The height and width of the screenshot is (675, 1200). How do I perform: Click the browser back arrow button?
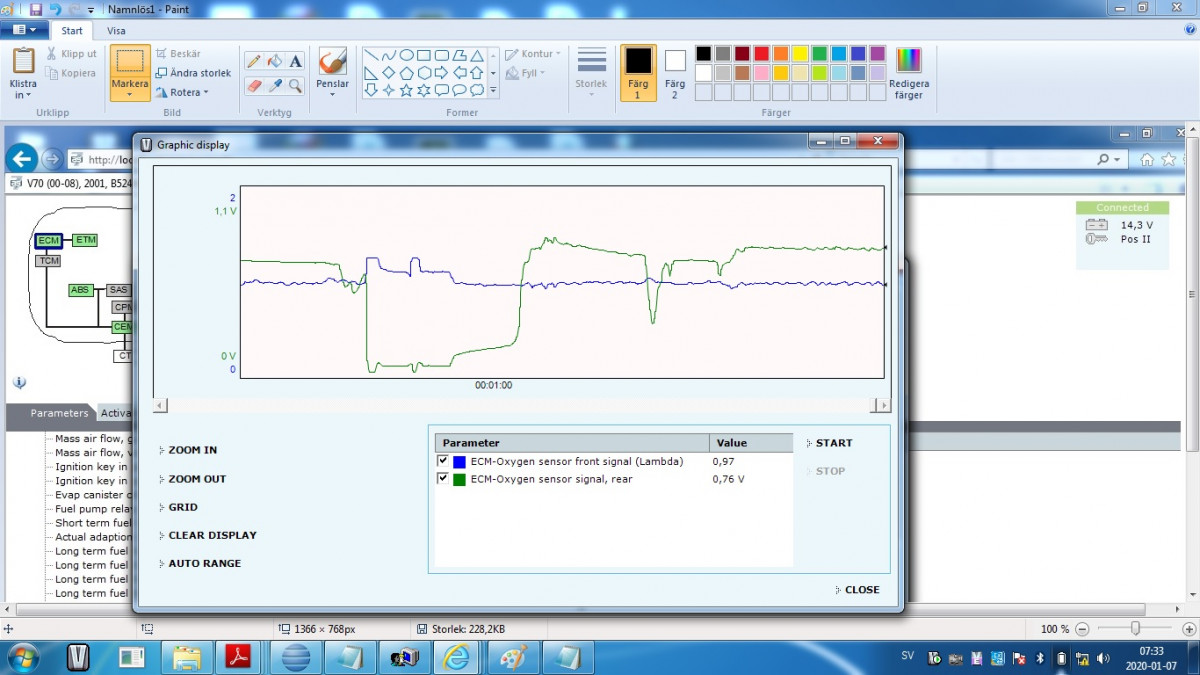tap(22, 158)
